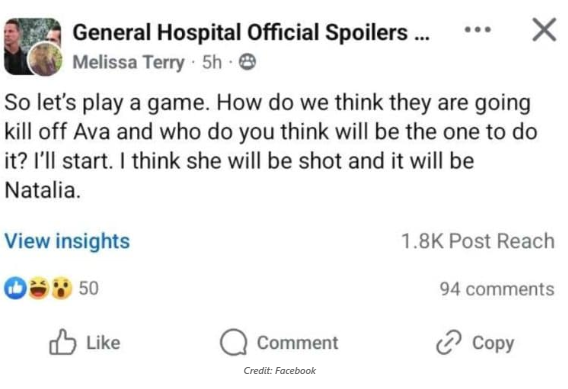Viewport: 568px width, 389px height.
Task: Click the Wow surprised reaction emoji
Action: [x=61, y=288]
